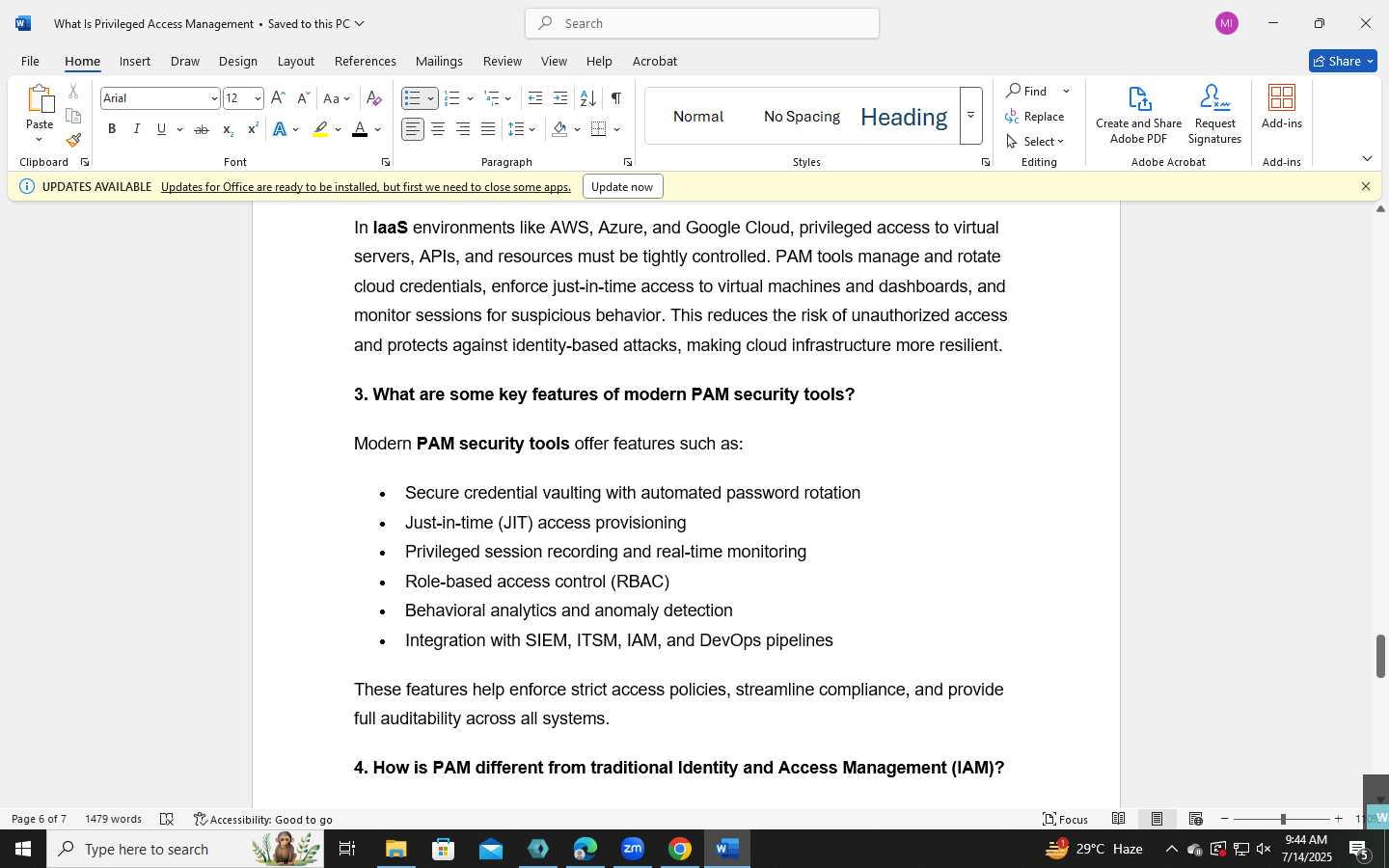Viewport: 1389px width, 868px height.
Task: Expand the Styles gallery
Action: [x=971, y=116]
